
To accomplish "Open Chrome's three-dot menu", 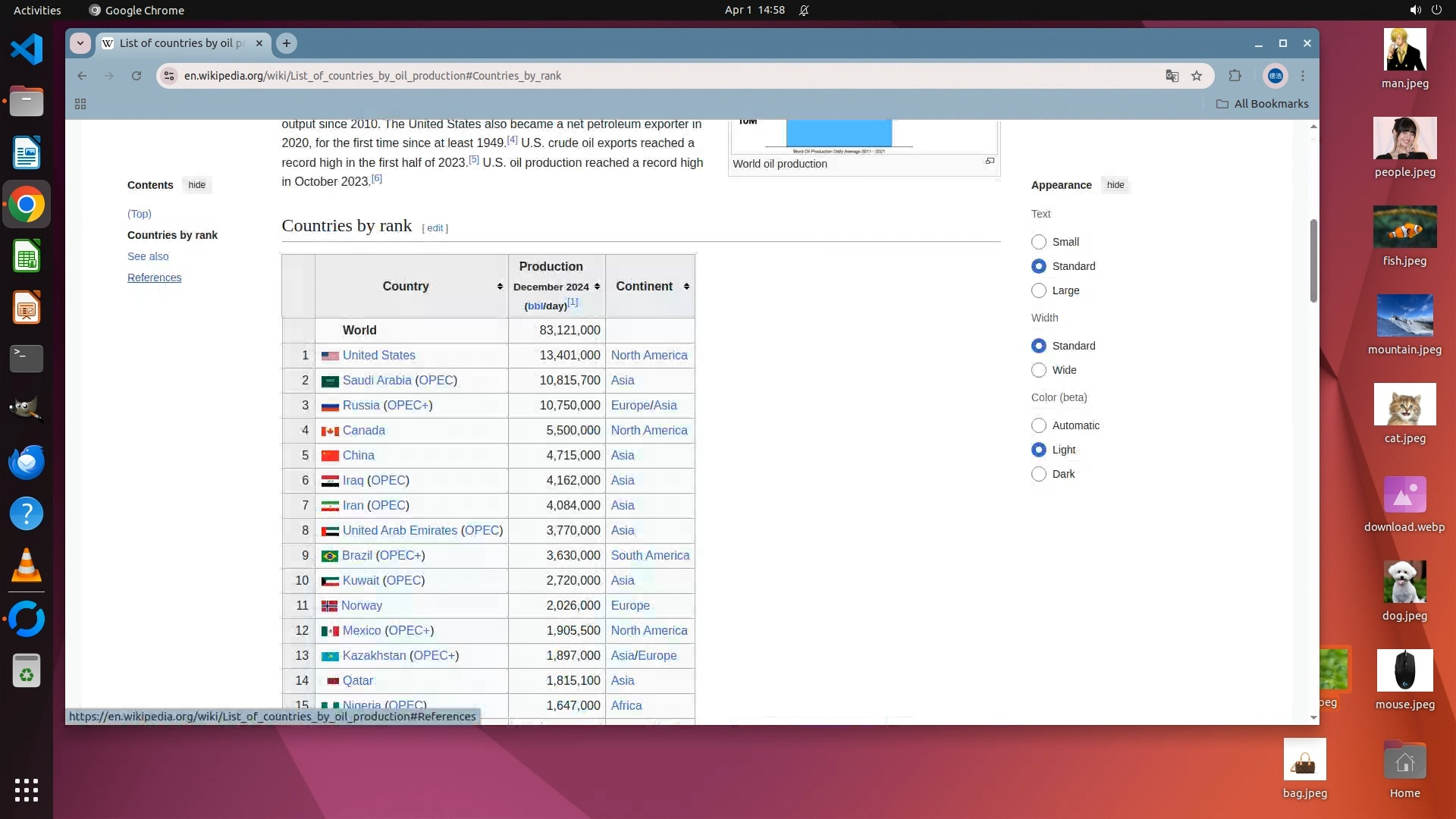I will point(1303,76).
